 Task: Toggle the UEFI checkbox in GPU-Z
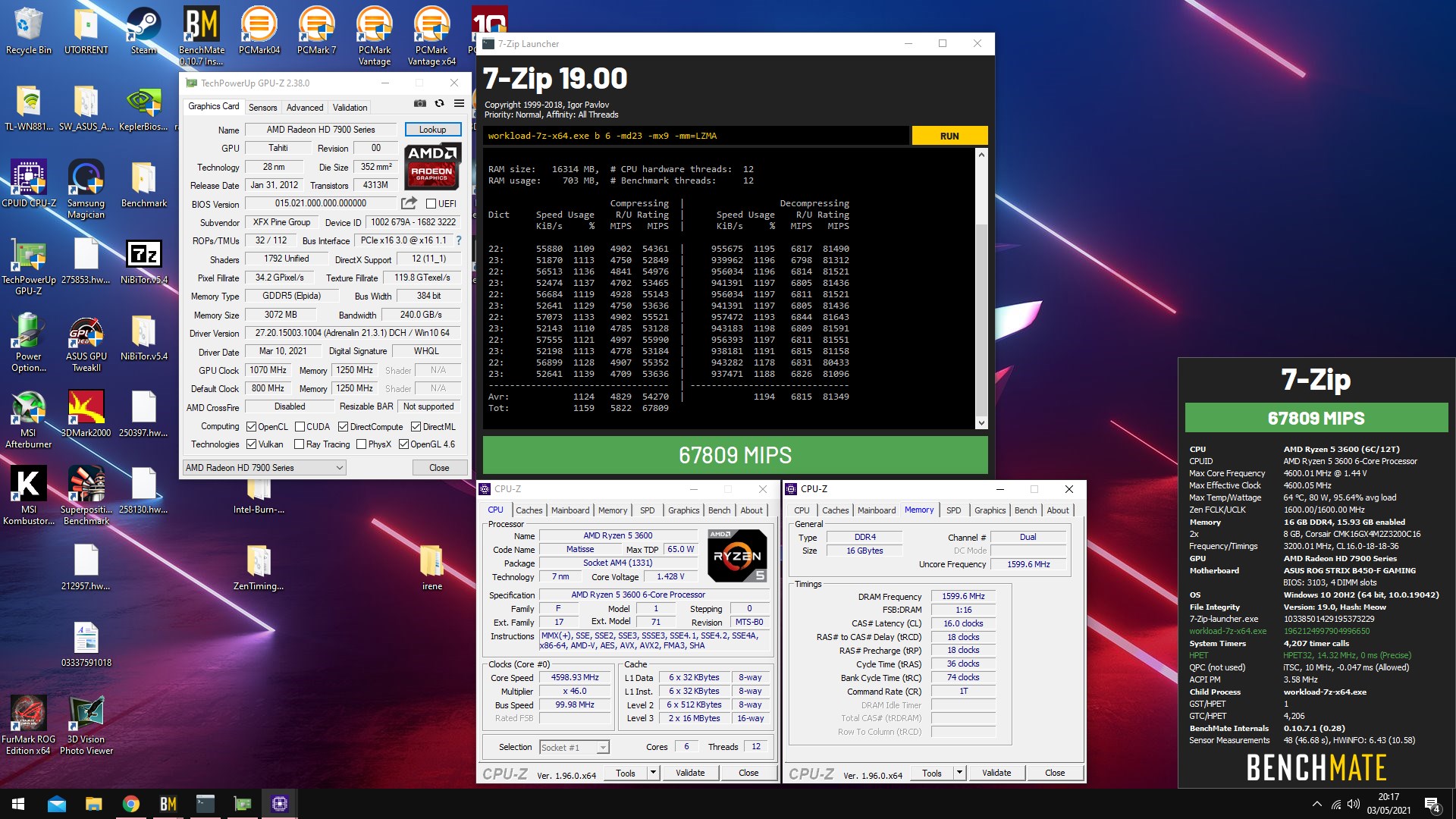point(431,204)
